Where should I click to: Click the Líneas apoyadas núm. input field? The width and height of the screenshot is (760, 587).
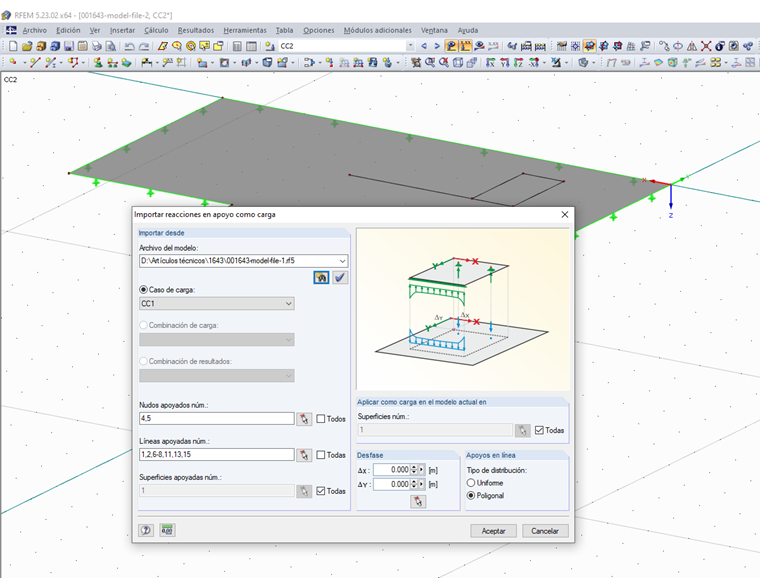[x=217, y=455]
